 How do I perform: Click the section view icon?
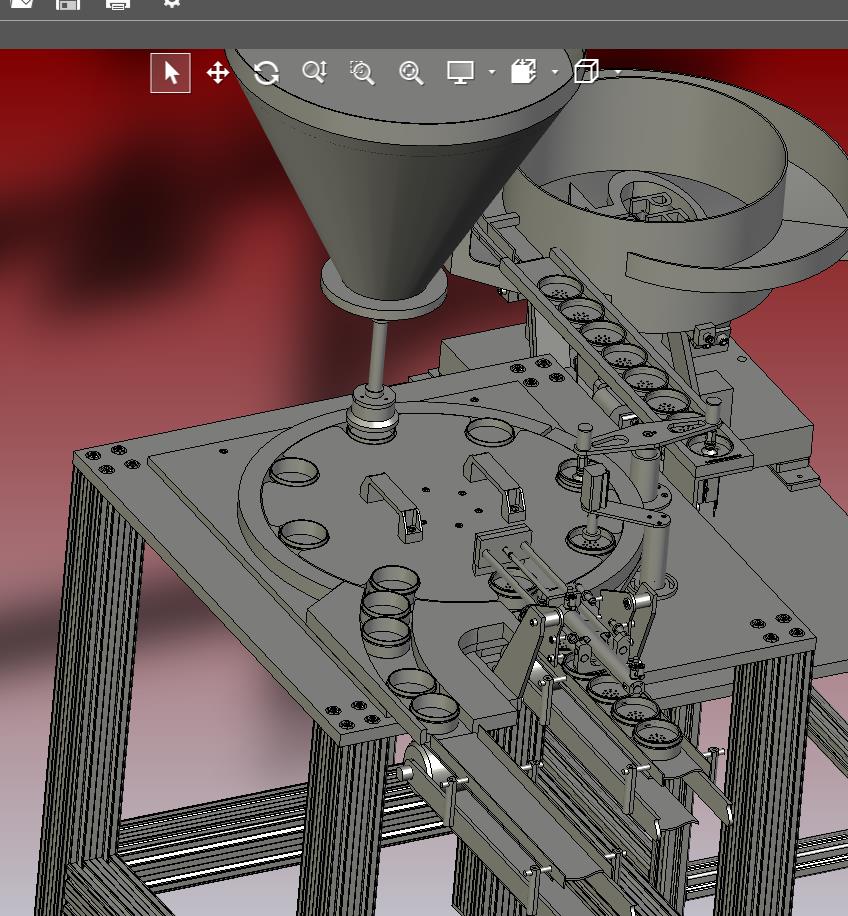(x=523, y=72)
